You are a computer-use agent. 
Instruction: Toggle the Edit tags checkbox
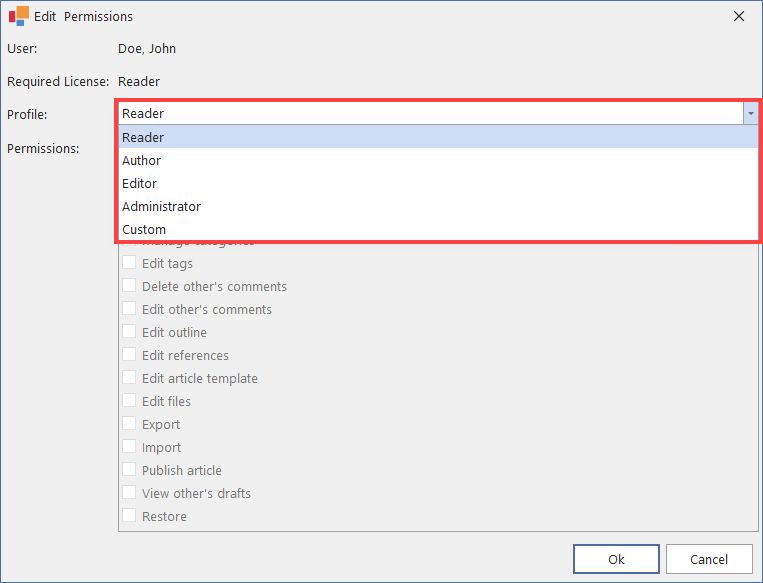(130, 264)
